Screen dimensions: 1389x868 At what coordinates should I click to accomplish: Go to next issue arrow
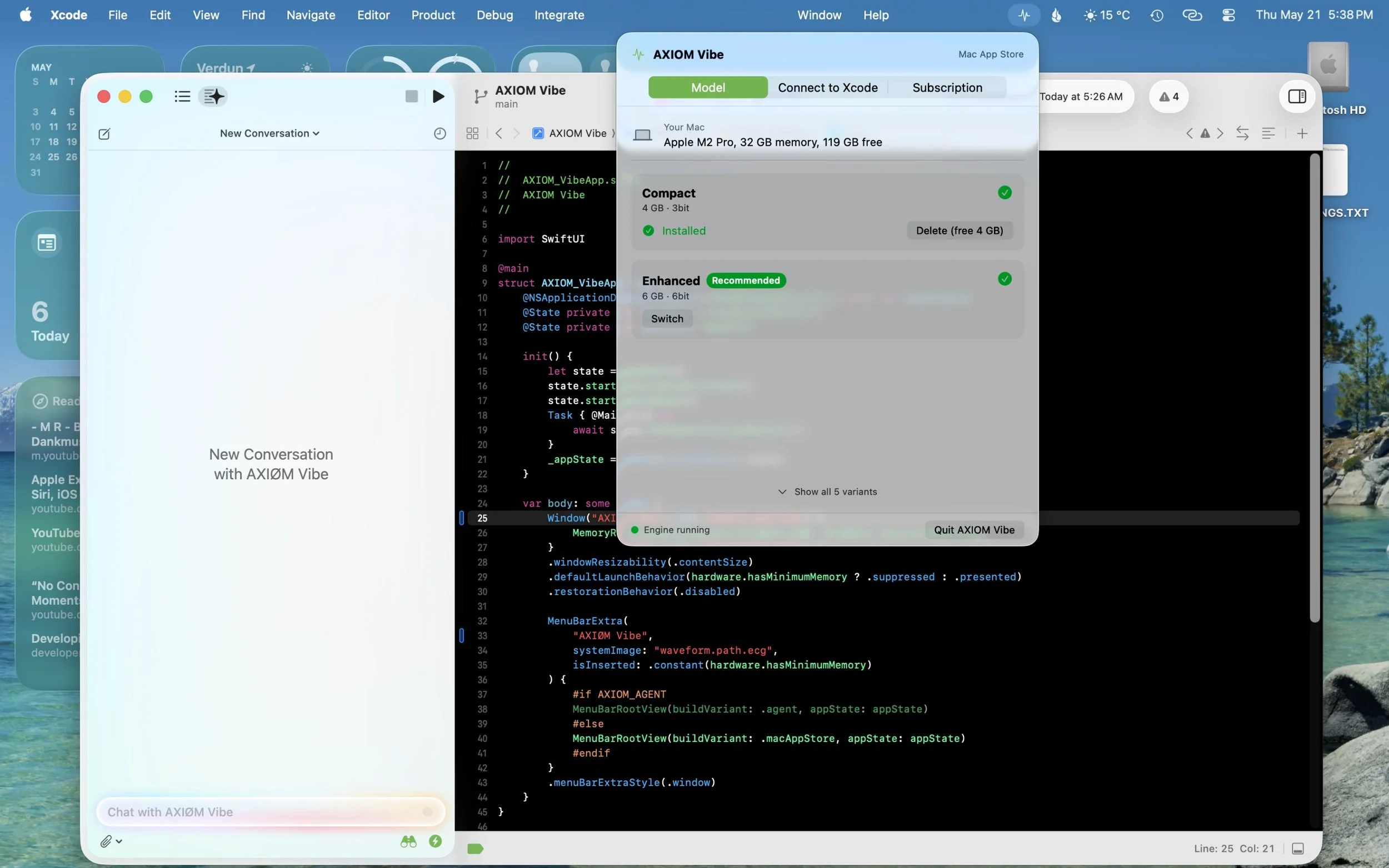coord(1220,133)
